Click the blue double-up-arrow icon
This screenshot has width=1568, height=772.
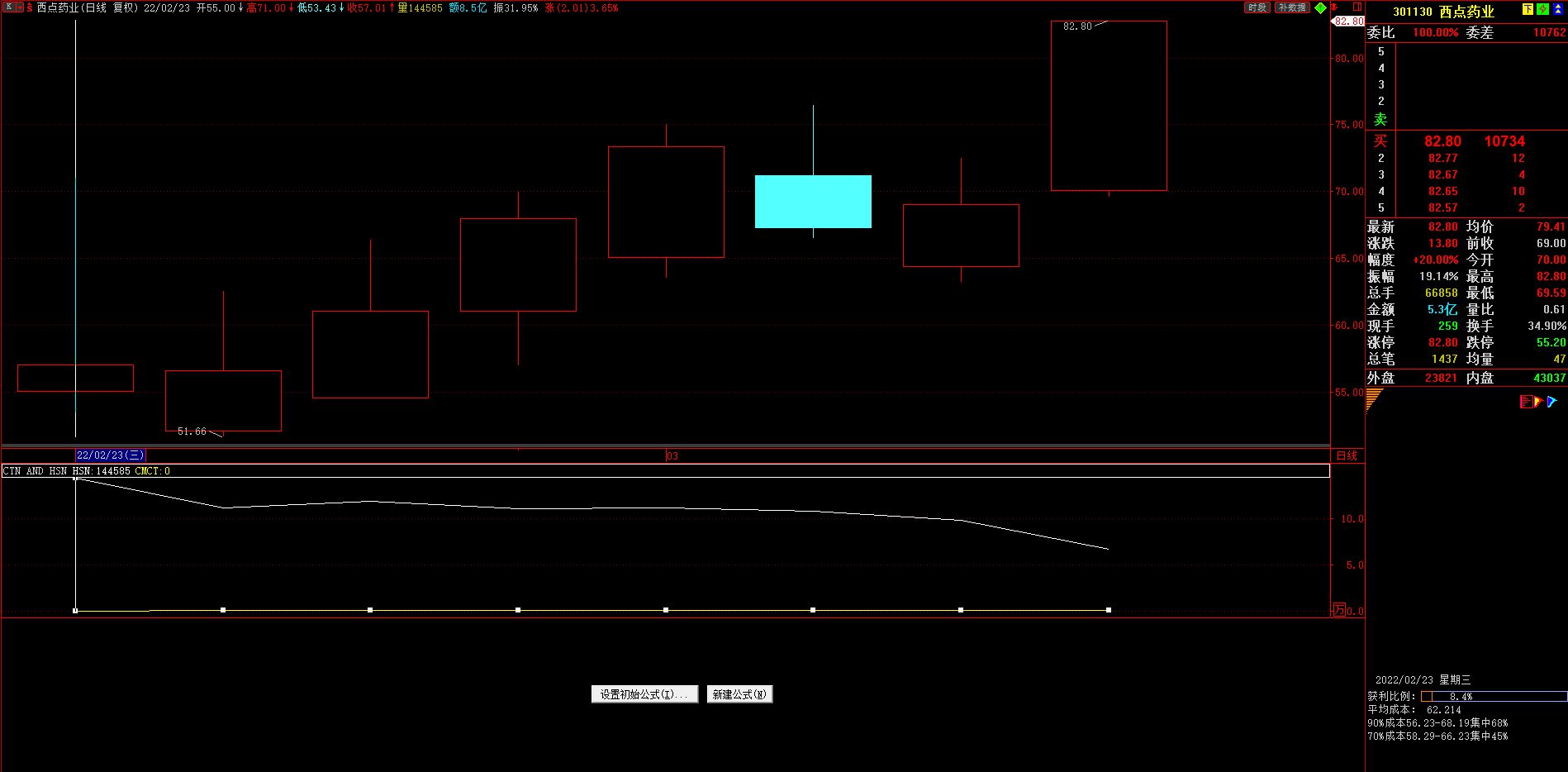[1557, 10]
